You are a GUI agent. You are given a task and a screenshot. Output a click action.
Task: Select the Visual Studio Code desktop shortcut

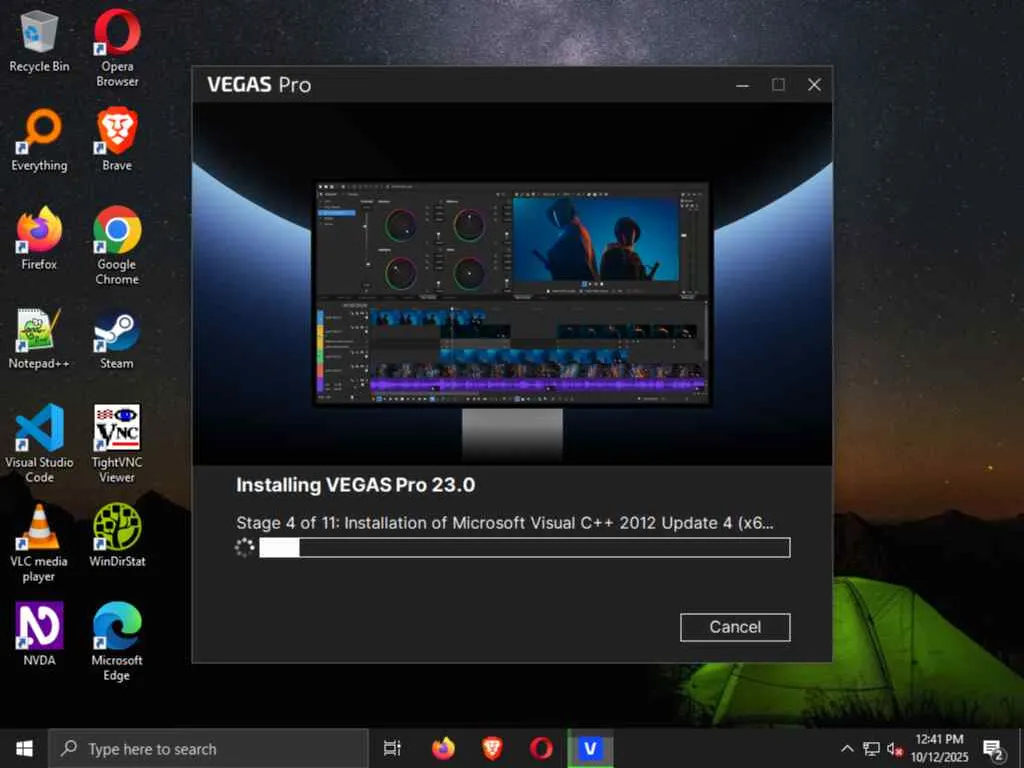coord(39,444)
